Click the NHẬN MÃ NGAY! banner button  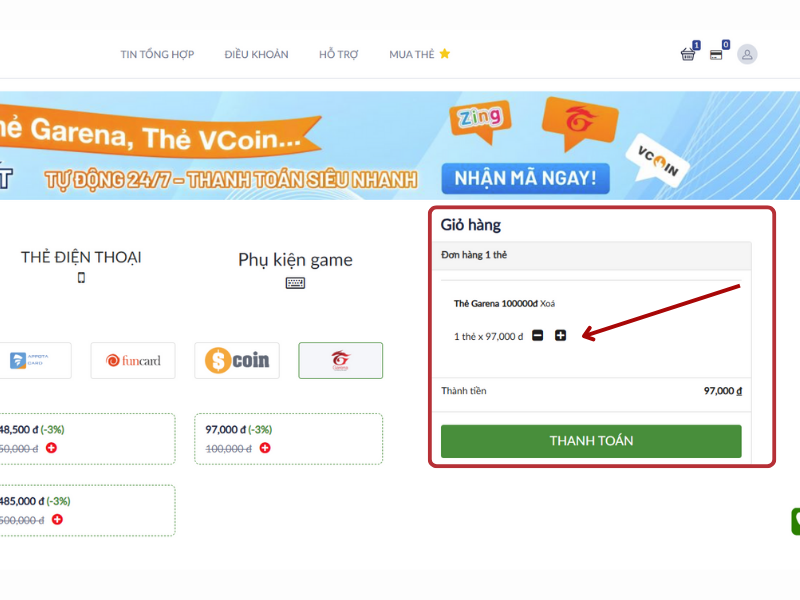coord(526,179)
